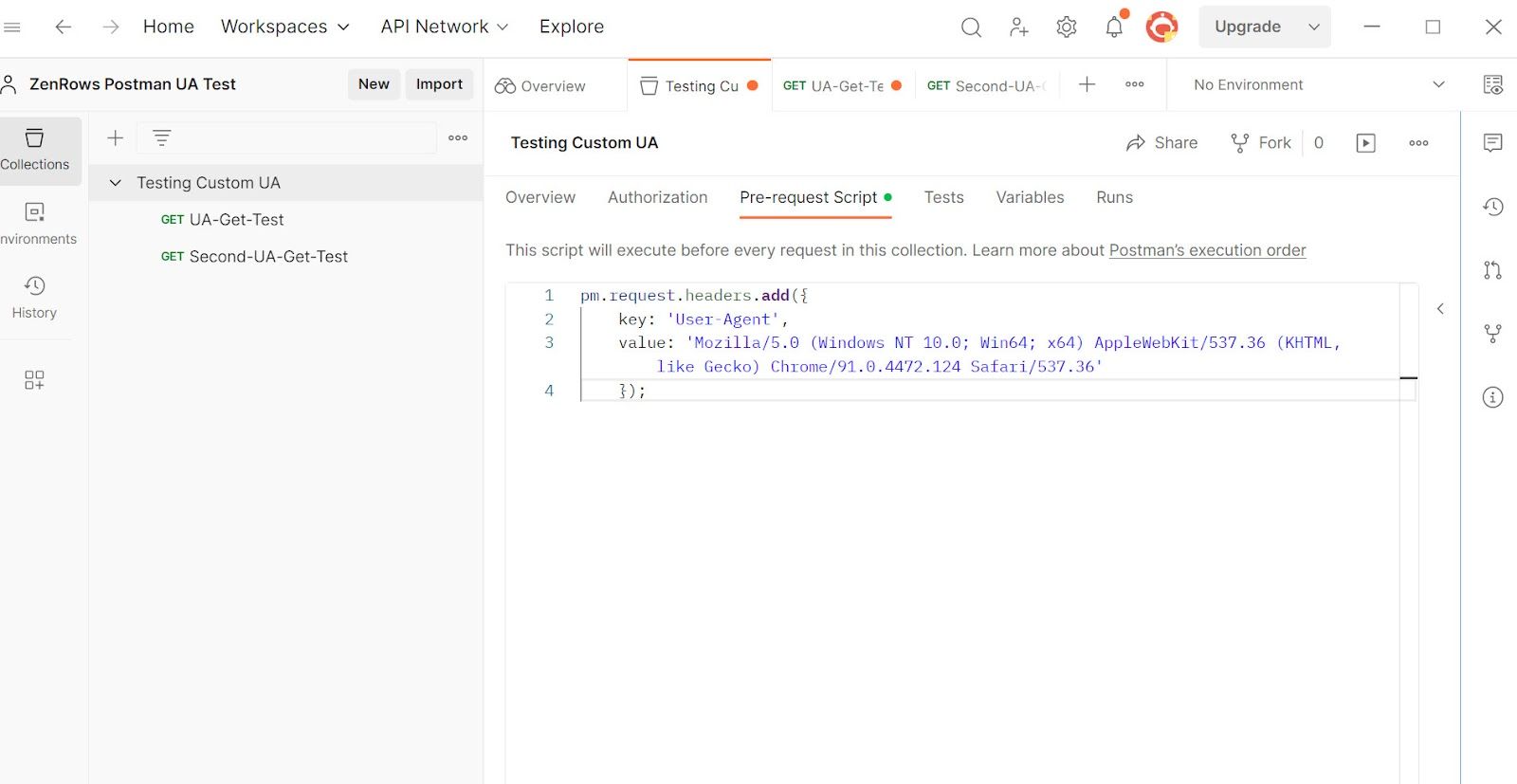Click the collections filter icon
1517x784 pixels.
point(162,138)
